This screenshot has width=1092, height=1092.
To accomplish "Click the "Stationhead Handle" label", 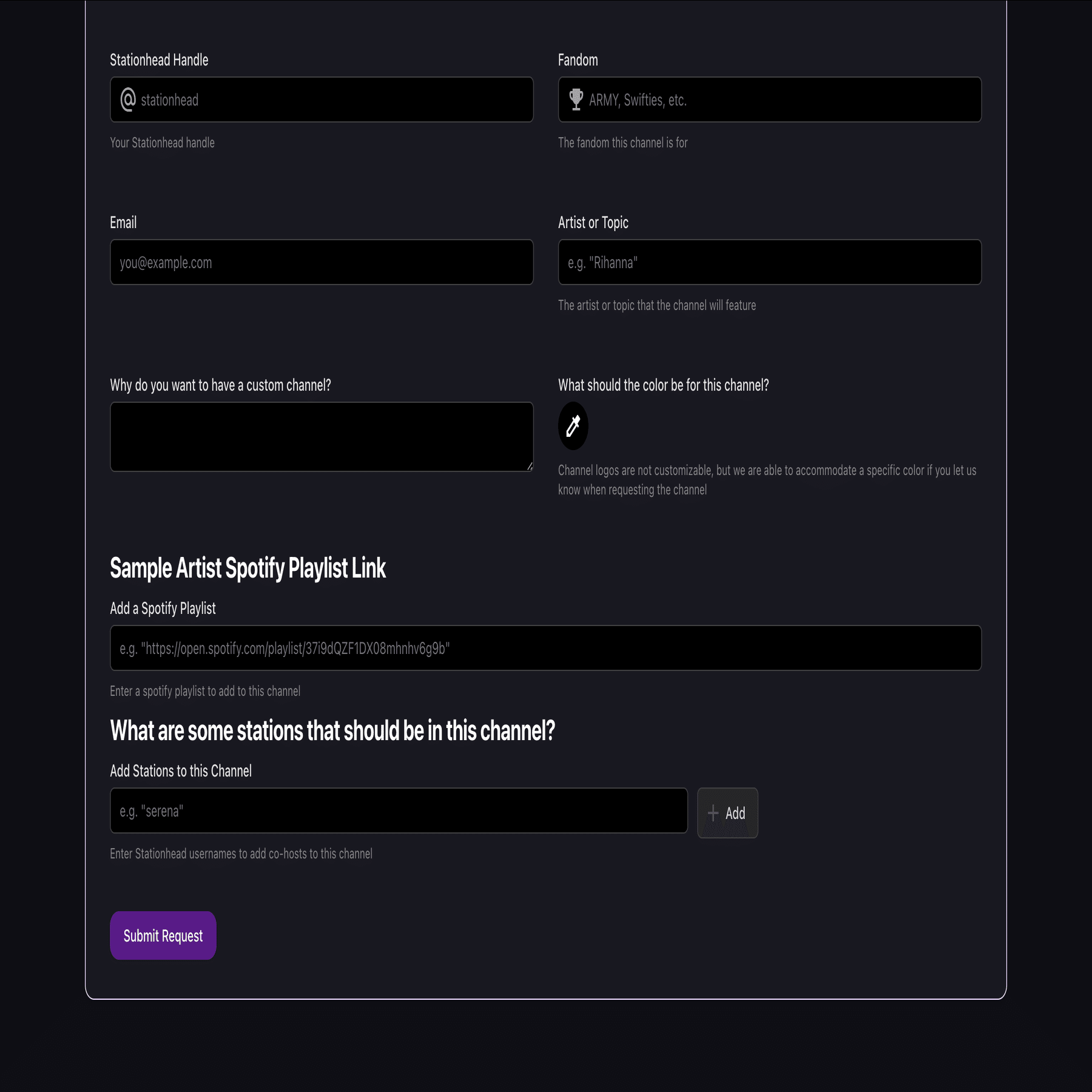I will coord(159,60).
